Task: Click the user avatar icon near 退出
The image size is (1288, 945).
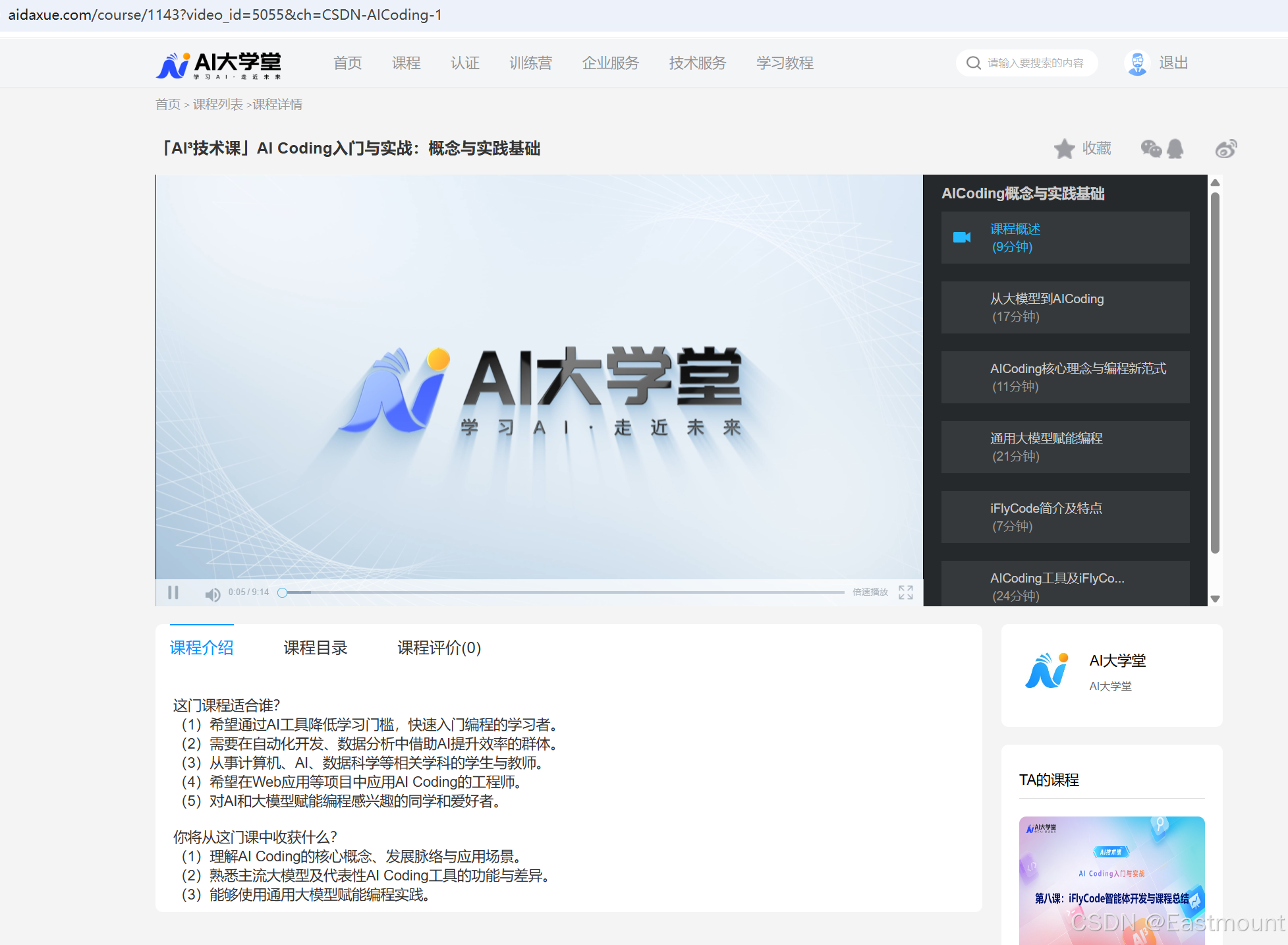Action: 1136,63
